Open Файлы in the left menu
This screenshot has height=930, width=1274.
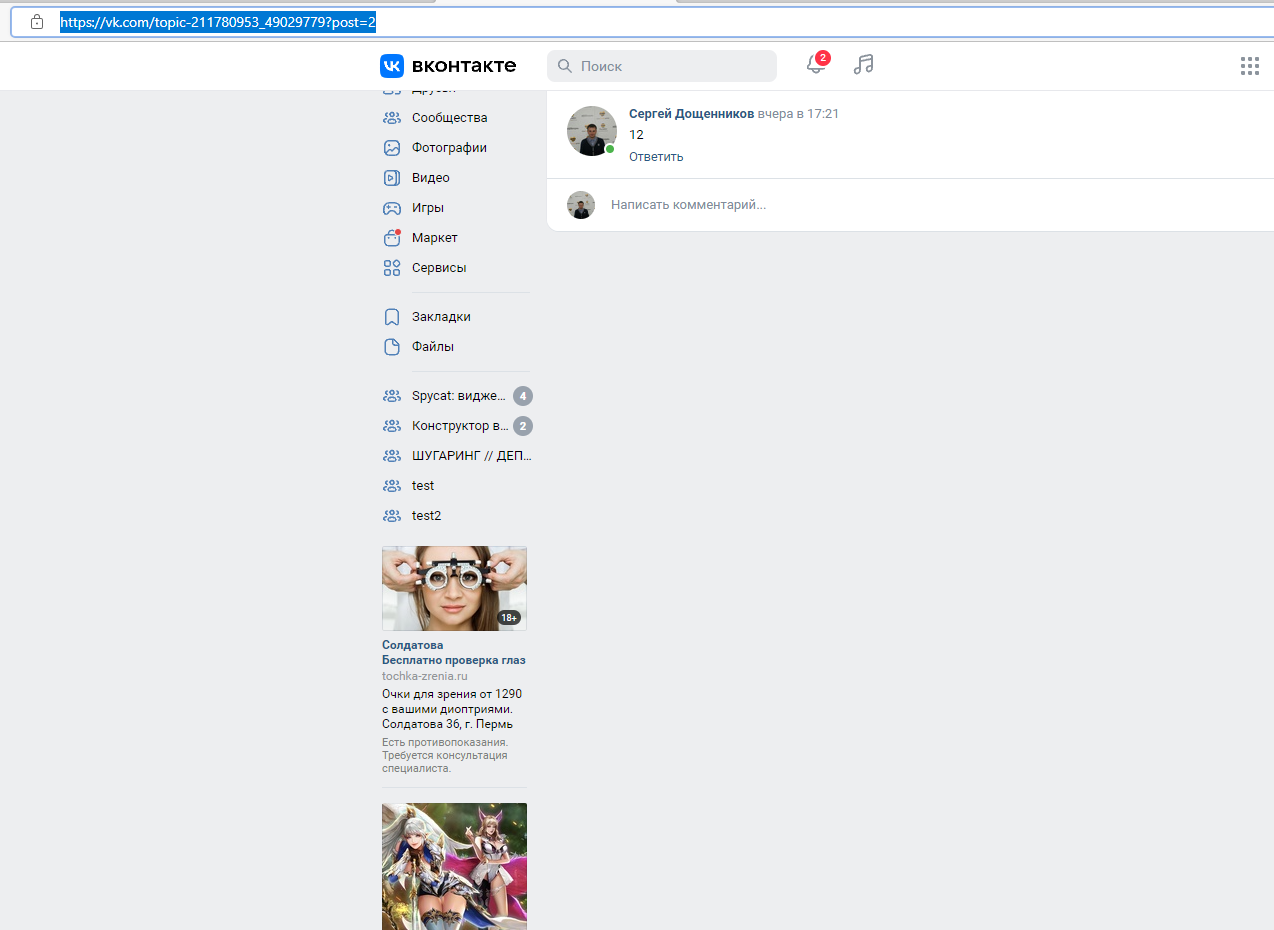(x=432, y=347)
